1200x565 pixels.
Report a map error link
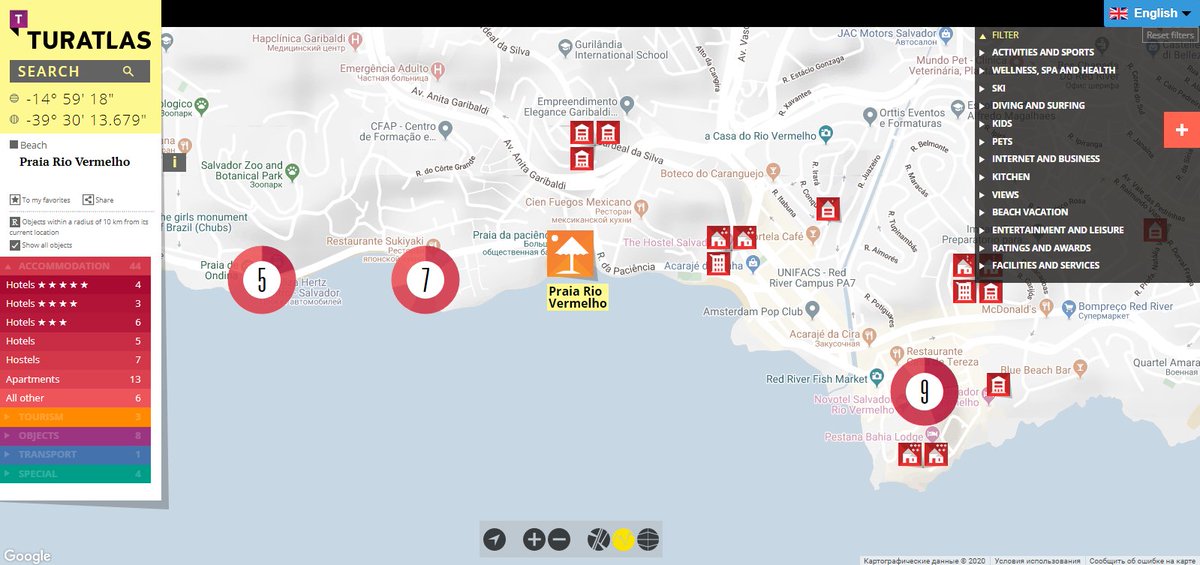point(1144,561)
